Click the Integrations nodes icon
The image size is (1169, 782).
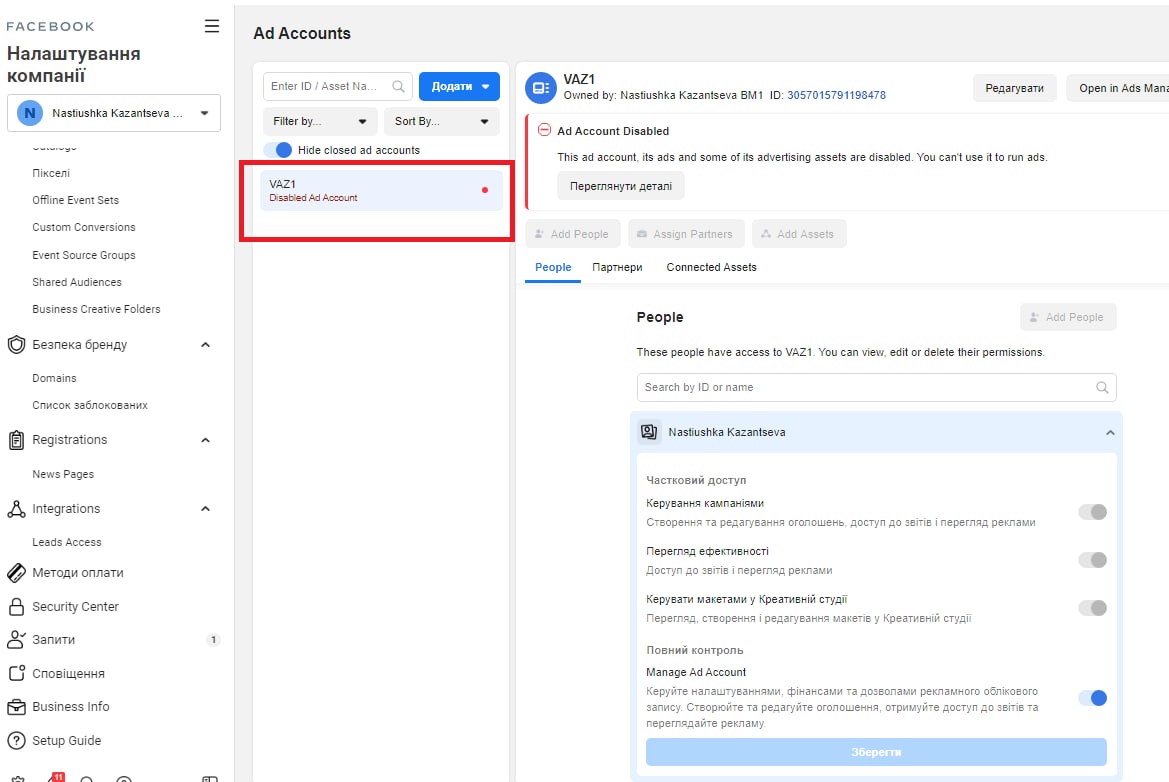coord(16,508)
